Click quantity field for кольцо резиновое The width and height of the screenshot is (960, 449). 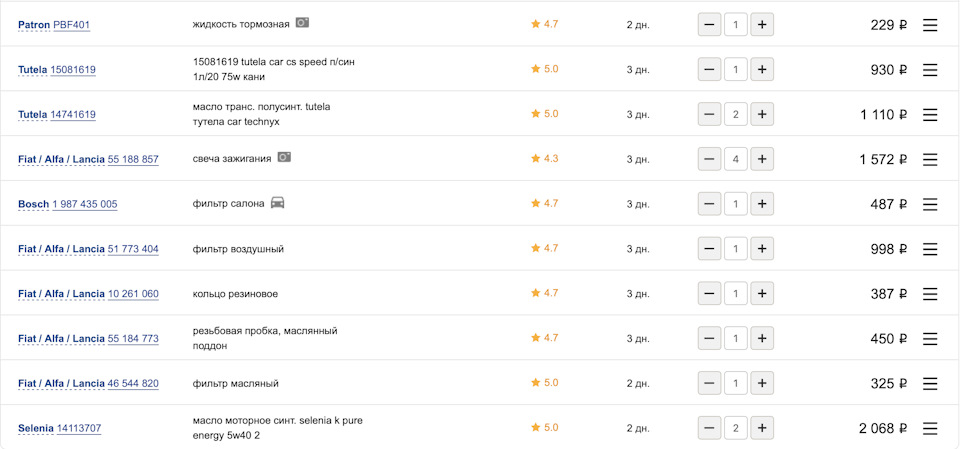(736, 294)
